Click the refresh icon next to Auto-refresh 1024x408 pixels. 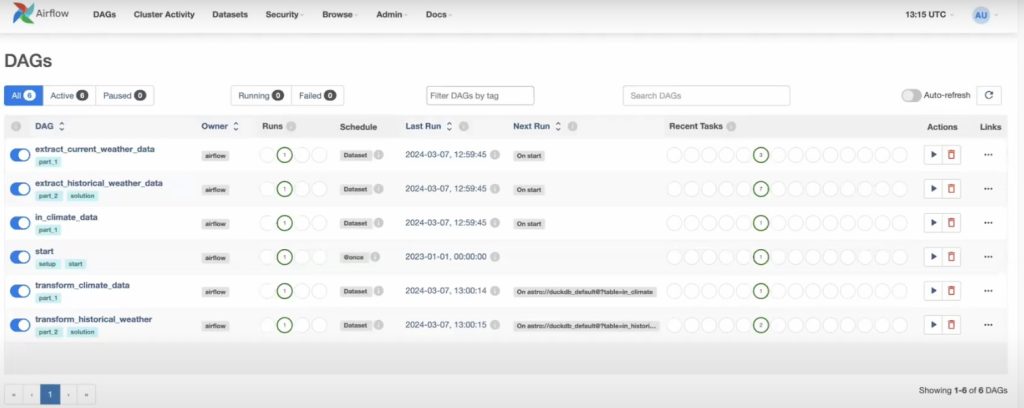point(989,95)
